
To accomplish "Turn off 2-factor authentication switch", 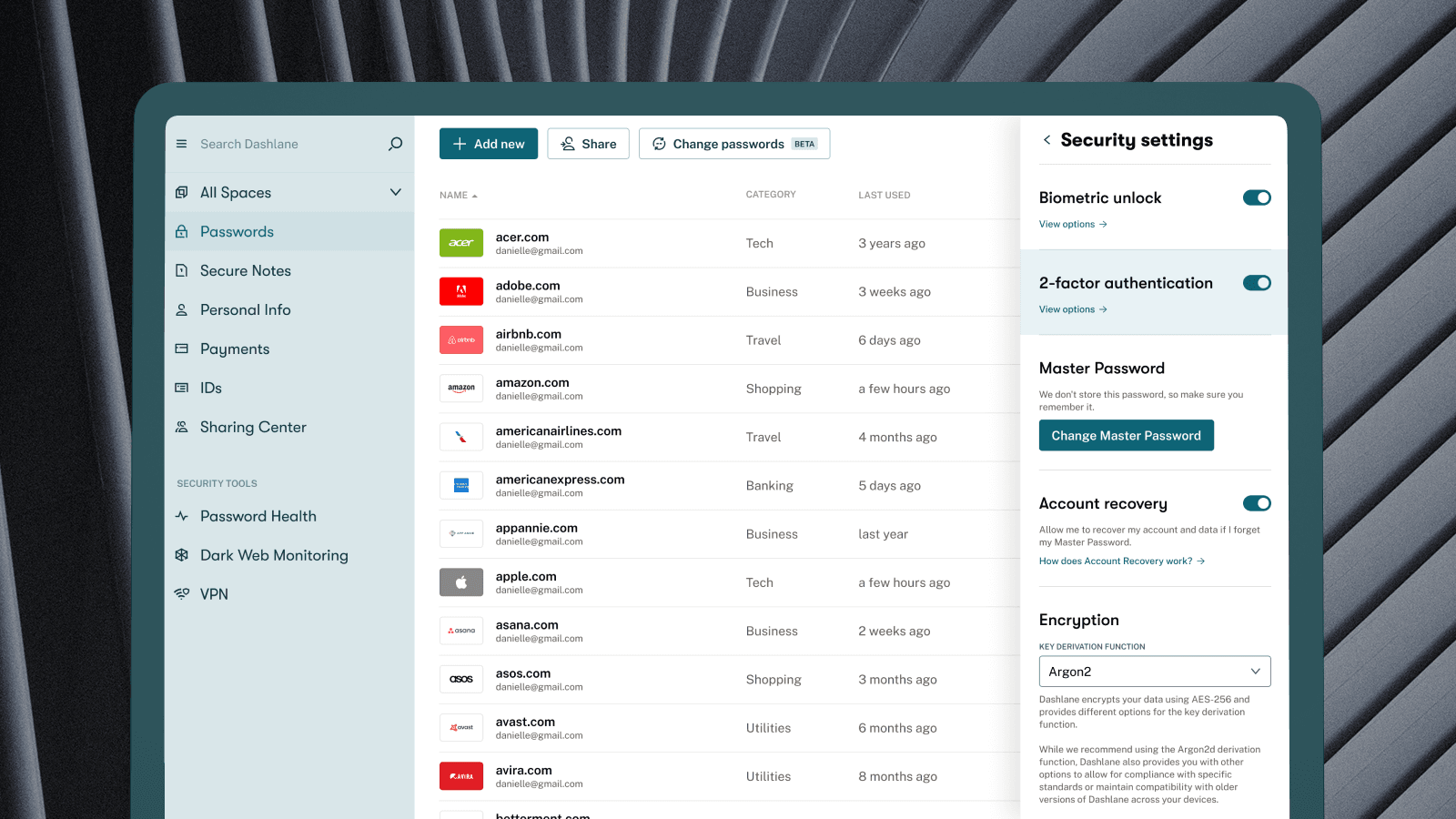I will pos(1257,283).
